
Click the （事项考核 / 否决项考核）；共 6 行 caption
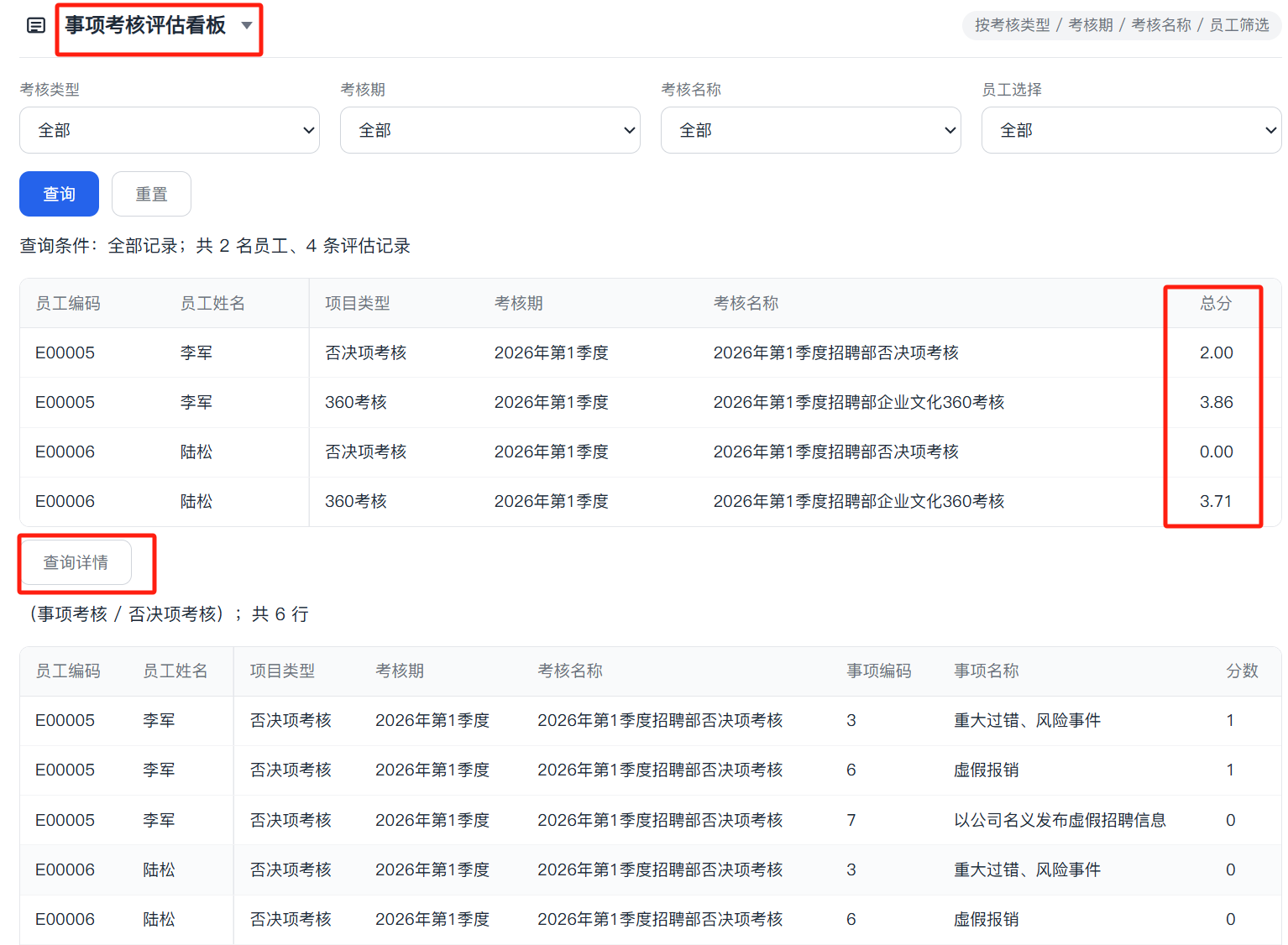[x=168, y=614]
